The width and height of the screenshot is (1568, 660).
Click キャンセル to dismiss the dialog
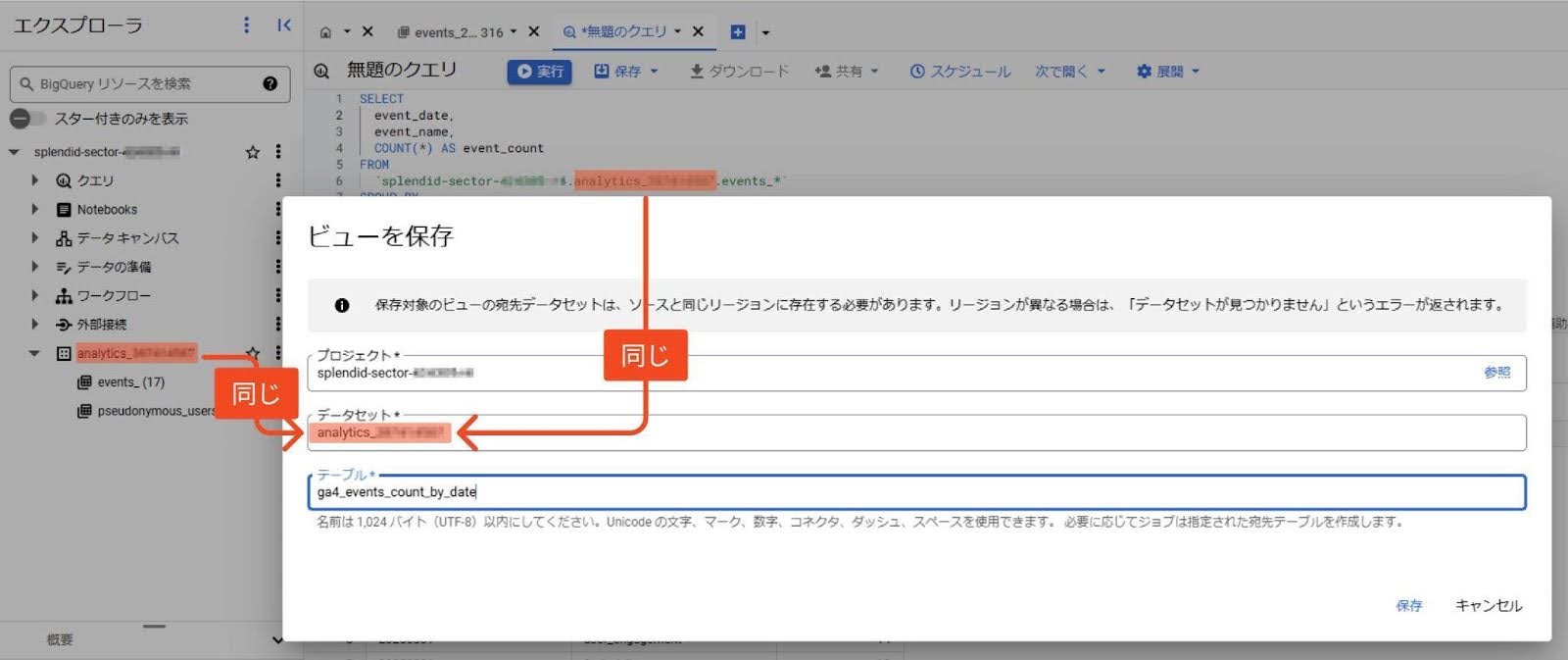[x=1488, y=606]
